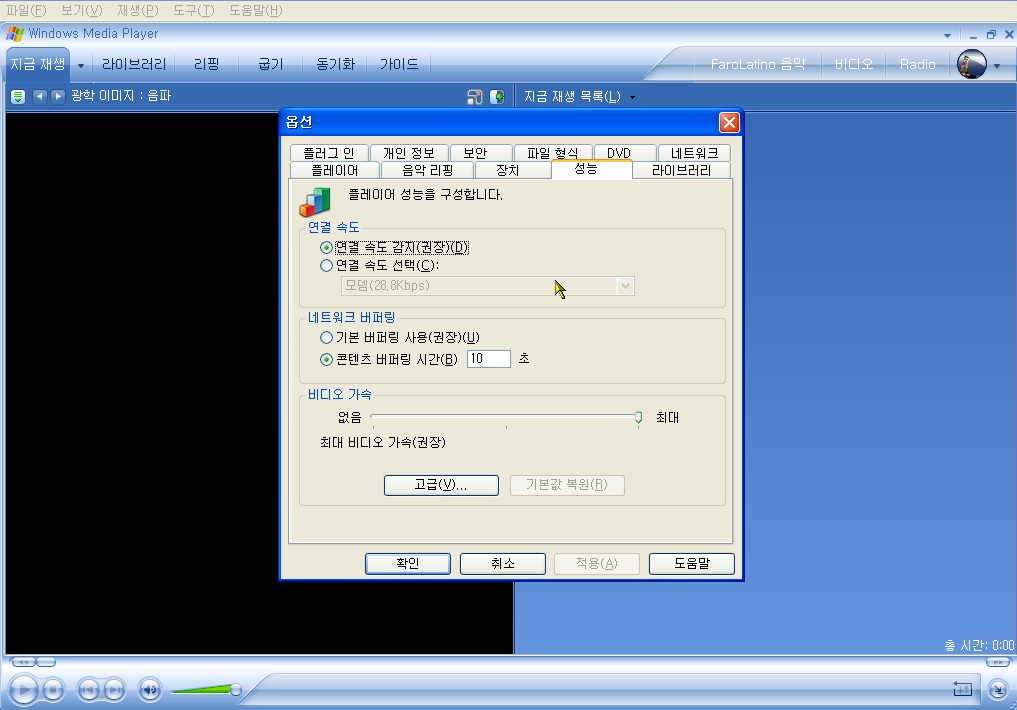The height and width of the screenshot is (710, 1017).
Task: Open the 파일 형식 options tab
Action: coord(553,153)
